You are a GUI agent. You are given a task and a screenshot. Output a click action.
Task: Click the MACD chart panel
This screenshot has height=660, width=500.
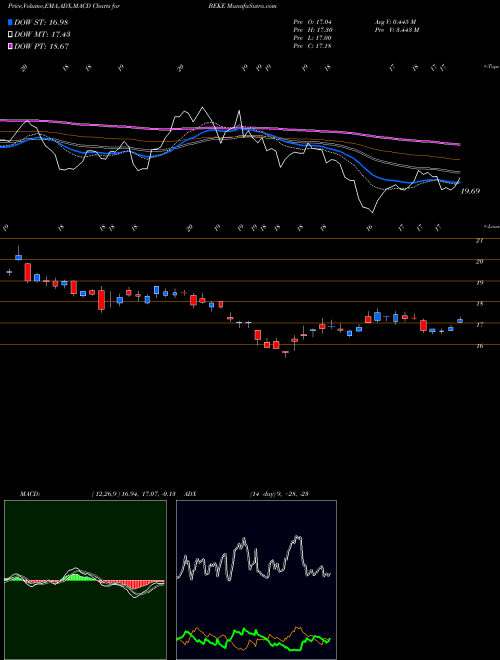click(85, 580)
